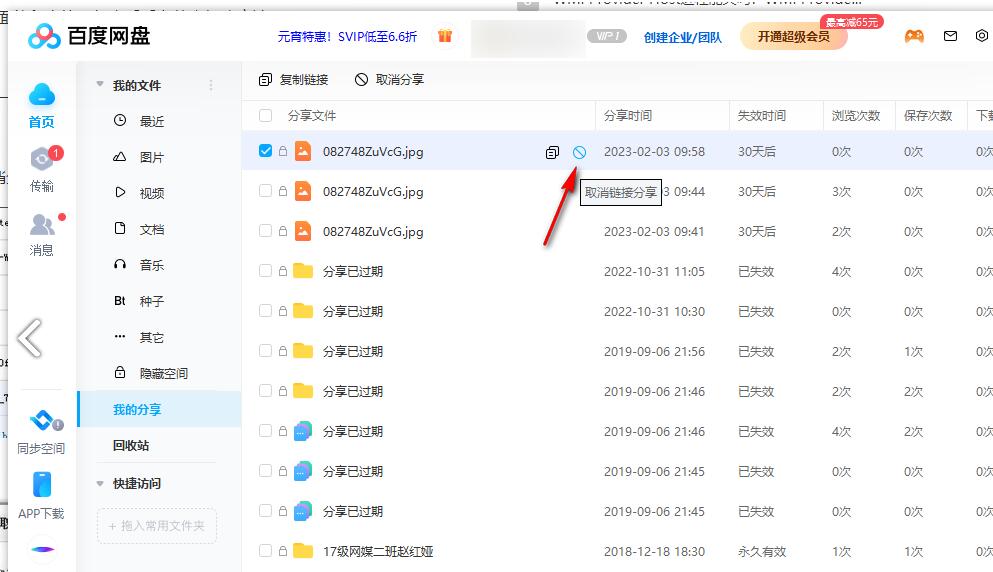This screenshot has width=993, height=572.
Task: Click the cancel share icon on the selected row
Action: 579,152
